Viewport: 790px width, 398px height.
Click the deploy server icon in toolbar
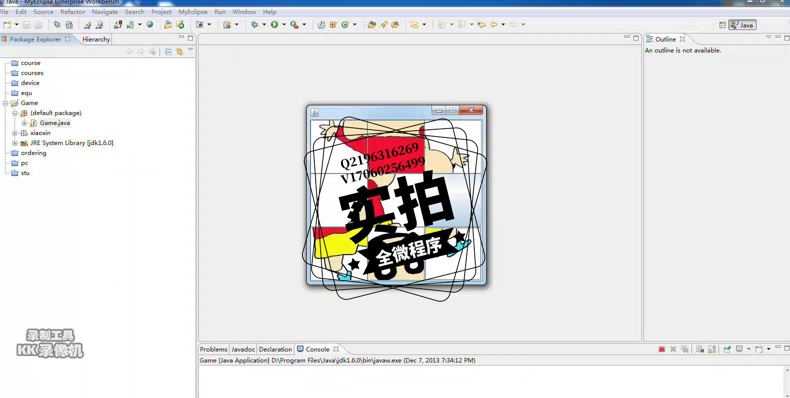[117, 25]
